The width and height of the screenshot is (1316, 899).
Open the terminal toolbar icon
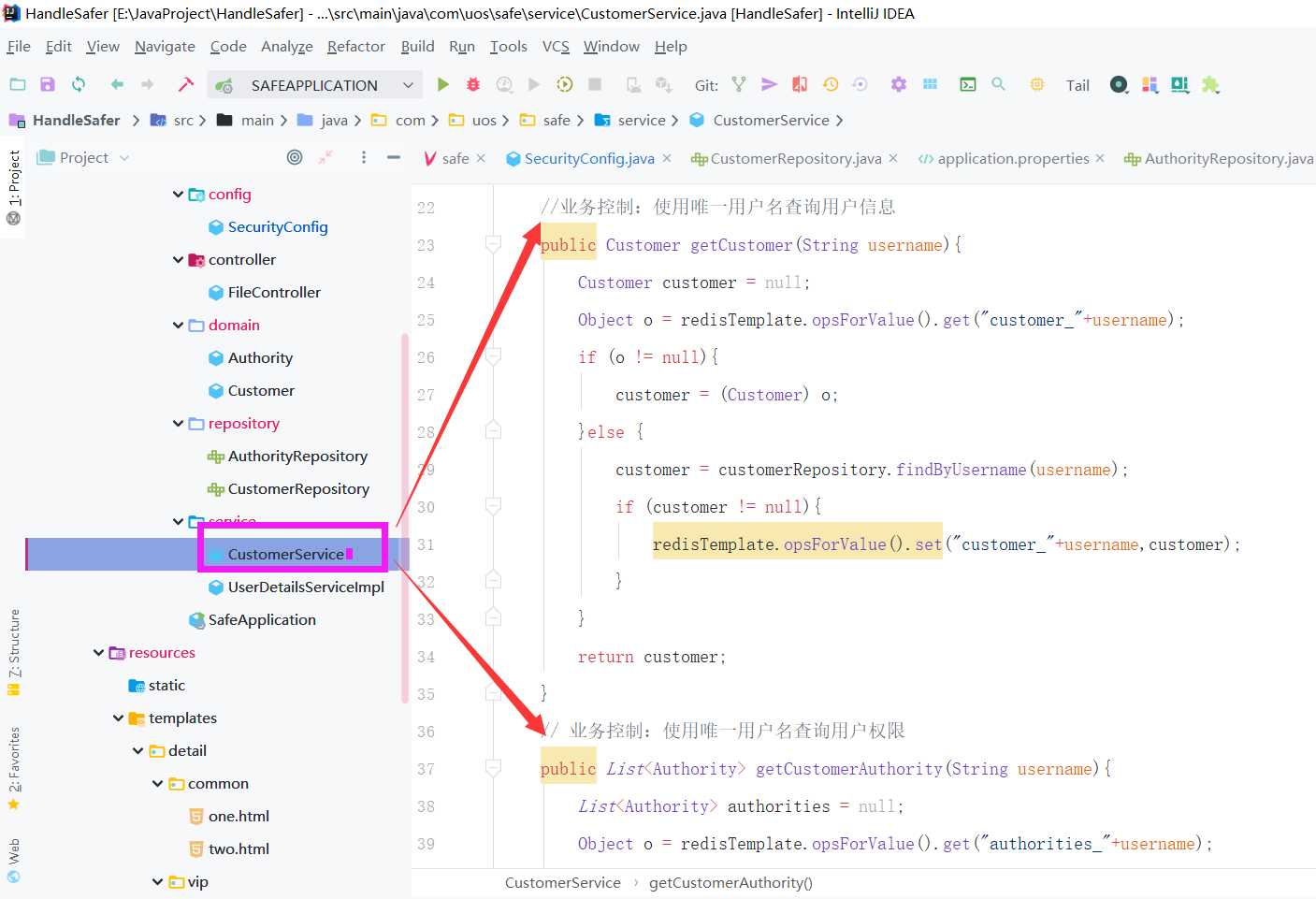click(x=968, y=84)
